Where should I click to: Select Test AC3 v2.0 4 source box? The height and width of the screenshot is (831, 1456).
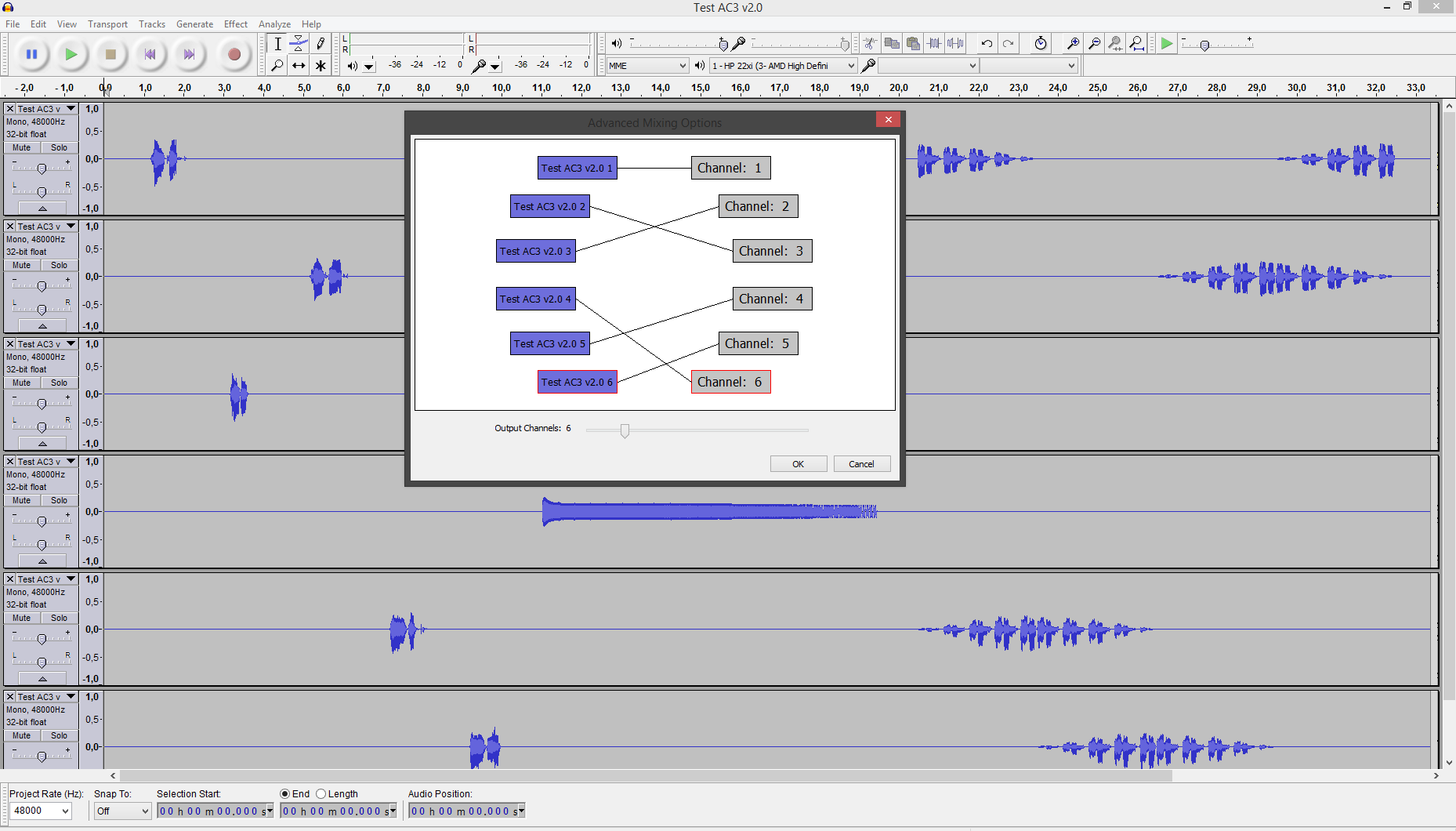point(536,299)
